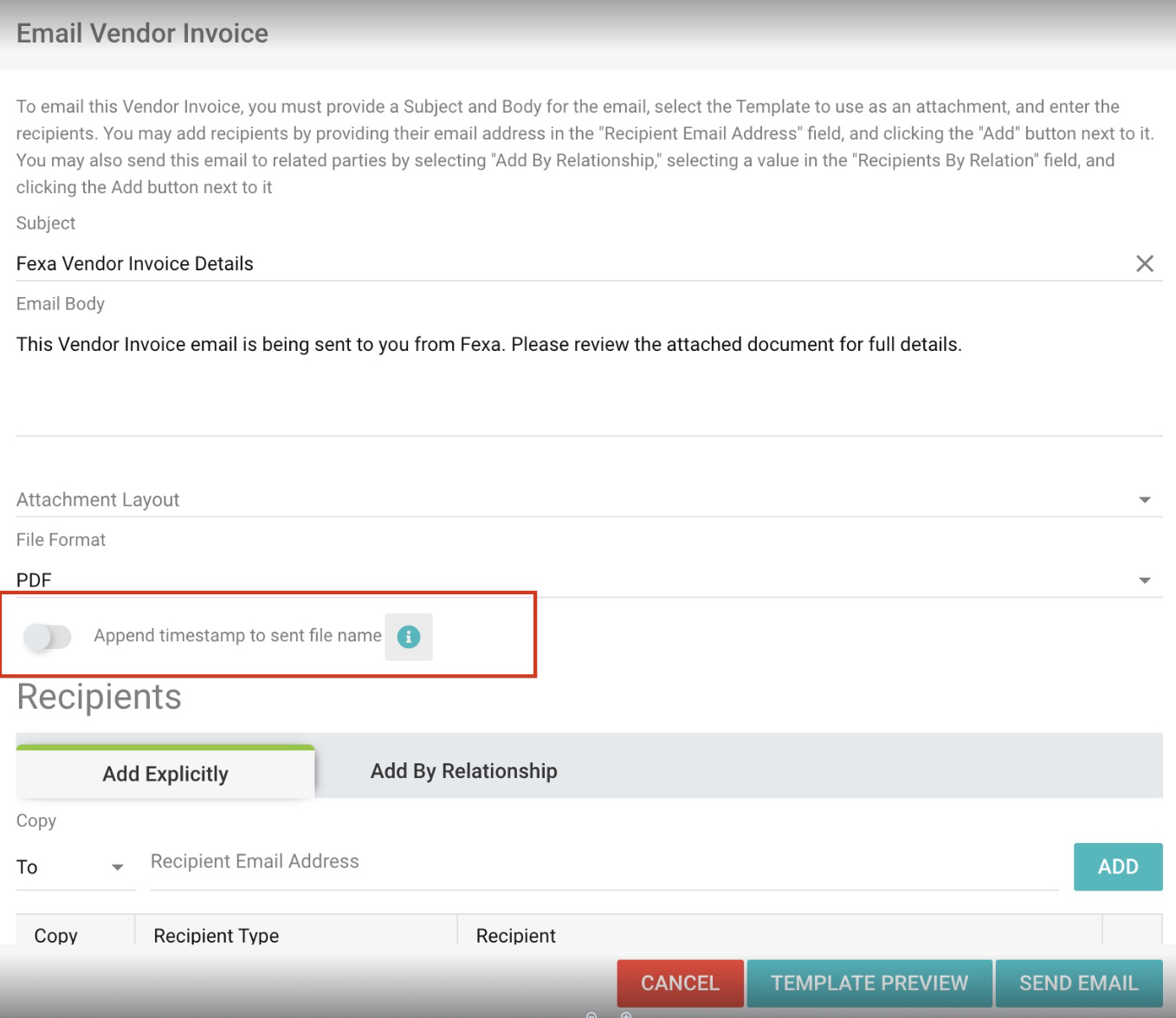Image resolution: width=1176 pixels, height=1018 pixels.
Task: Click into the Subject text field
Action: 563,263
